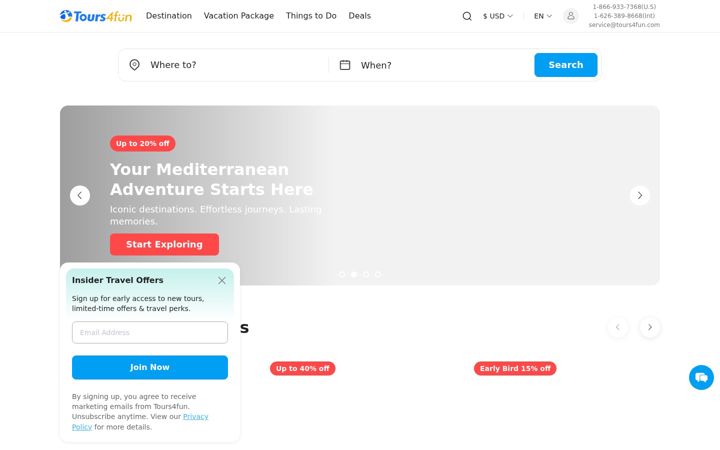Screen dimensions: 720x450
Task: Go to the Deals page
Action: coord(360,16)
